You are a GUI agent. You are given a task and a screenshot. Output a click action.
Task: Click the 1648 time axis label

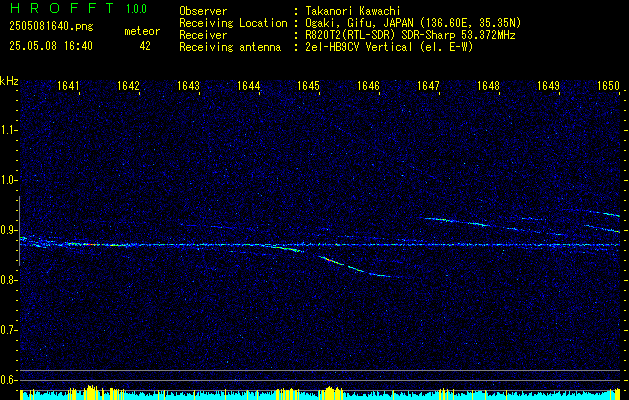coord(489,85)
